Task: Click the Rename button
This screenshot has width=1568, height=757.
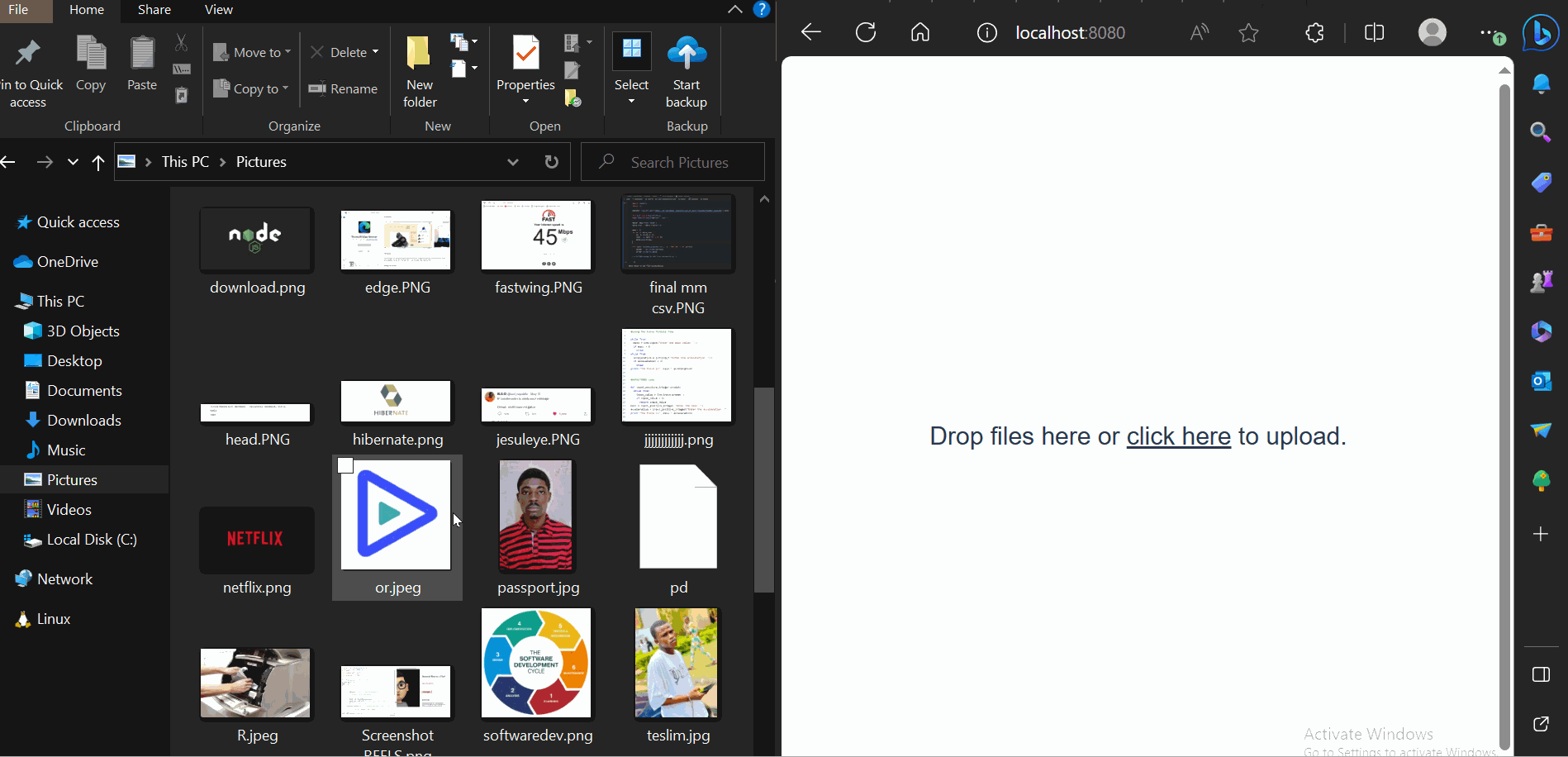Action: (343, 88)
